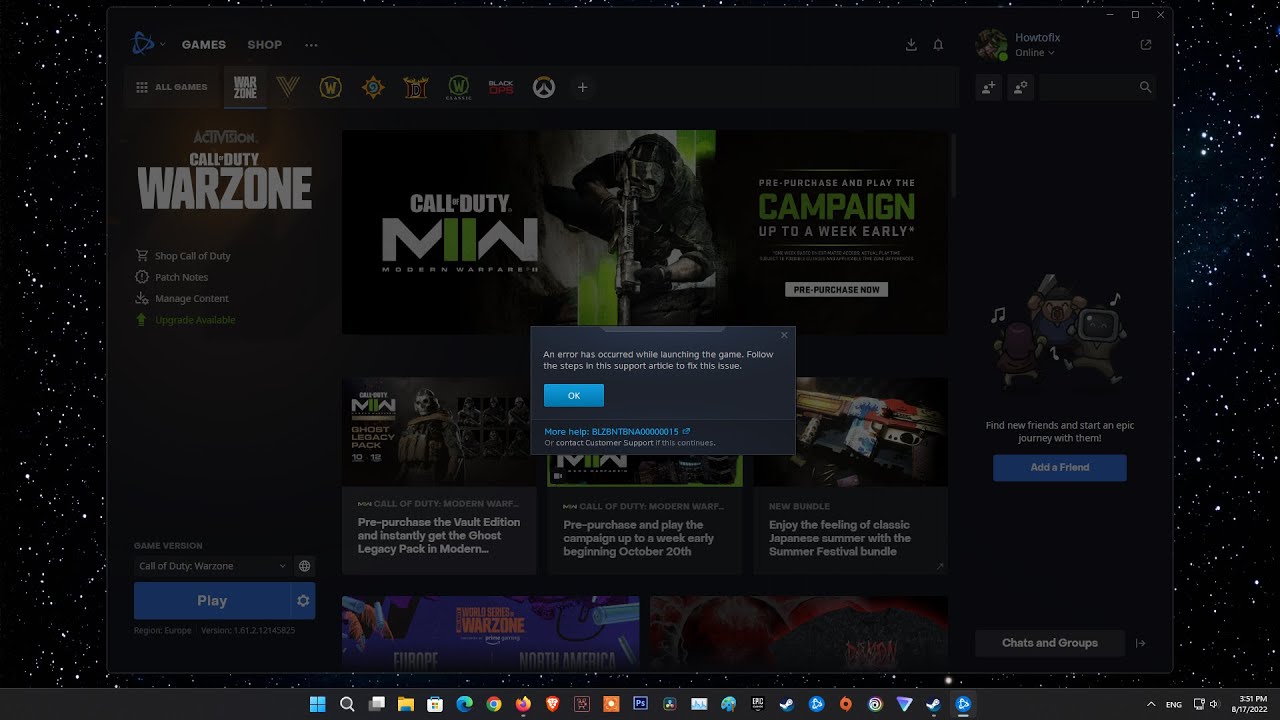1280x720 pixels.
Task: Open the friend management icon
Action: 1020,87
